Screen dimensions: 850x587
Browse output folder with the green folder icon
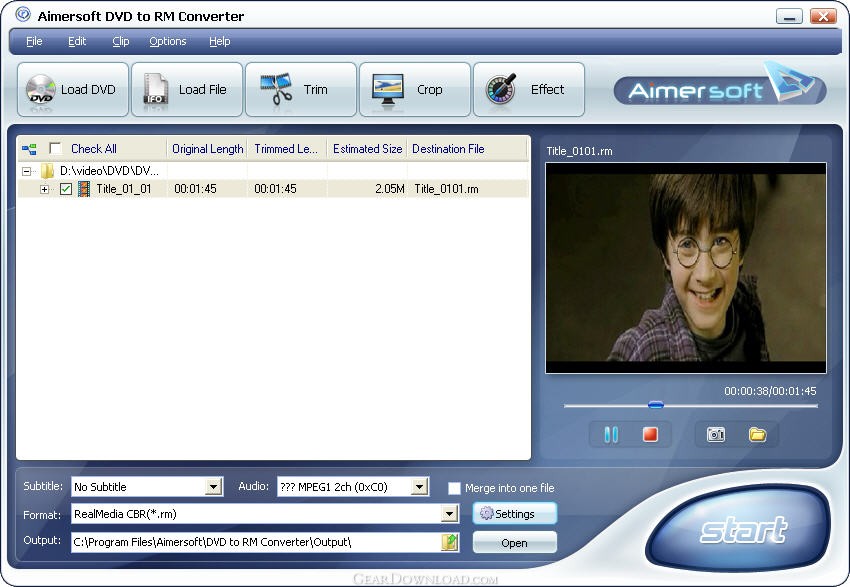[x=450, y=542]
